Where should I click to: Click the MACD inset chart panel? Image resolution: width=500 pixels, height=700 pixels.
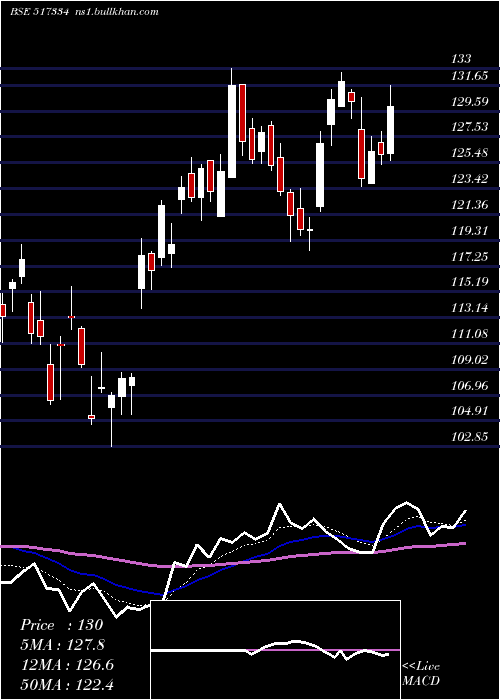pos(275,650)
